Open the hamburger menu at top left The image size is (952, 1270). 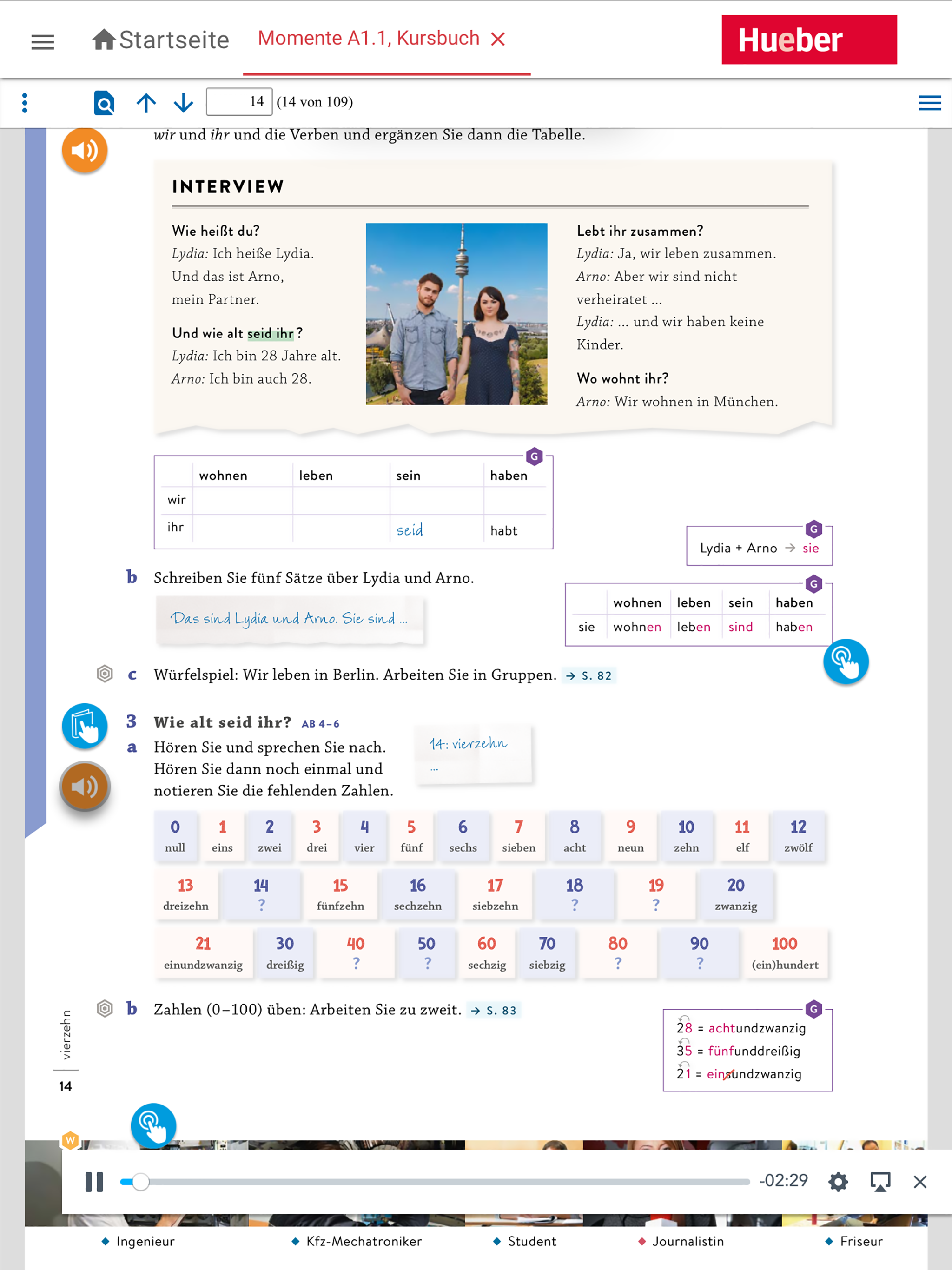[x=42, y=41]
